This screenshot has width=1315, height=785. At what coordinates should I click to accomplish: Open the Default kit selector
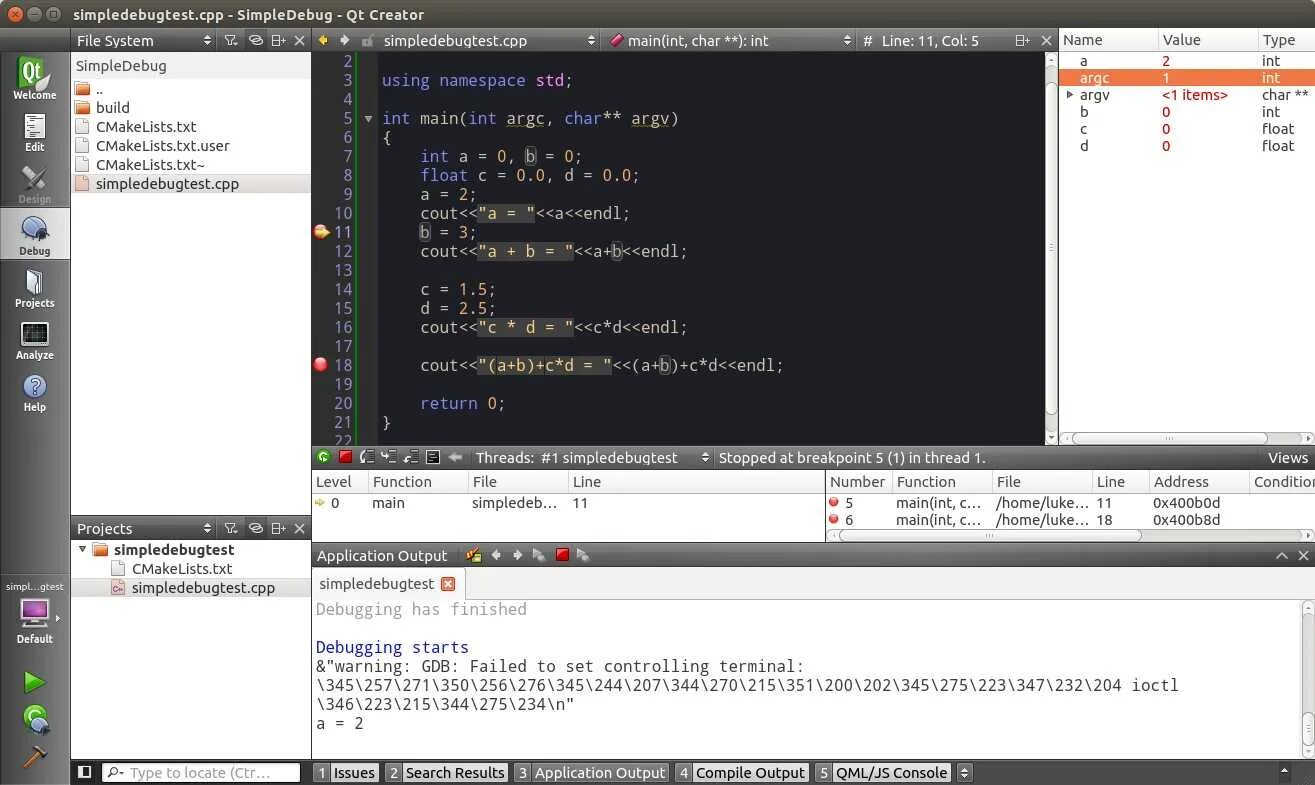point(34,612)
